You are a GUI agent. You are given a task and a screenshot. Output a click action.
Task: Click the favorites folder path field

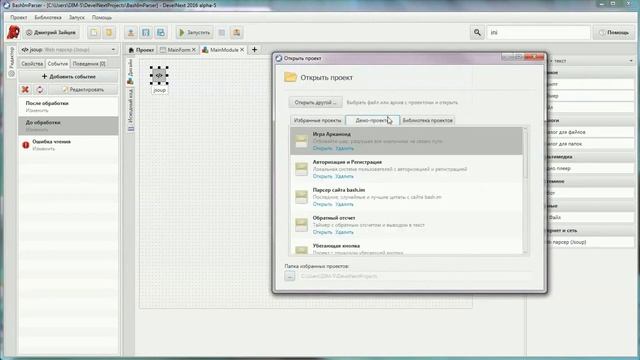(x=414, y=276)
